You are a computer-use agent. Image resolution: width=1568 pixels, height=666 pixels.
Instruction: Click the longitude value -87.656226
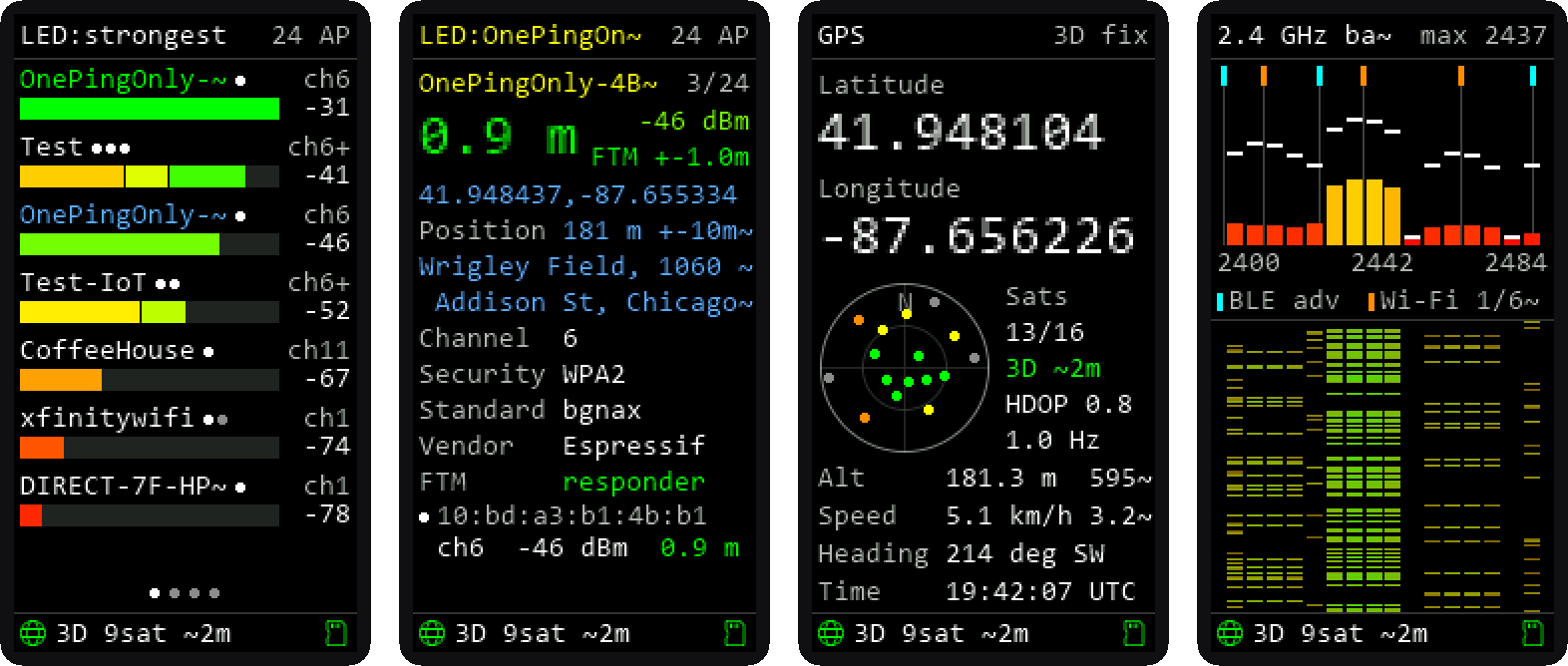coord(978,235)
